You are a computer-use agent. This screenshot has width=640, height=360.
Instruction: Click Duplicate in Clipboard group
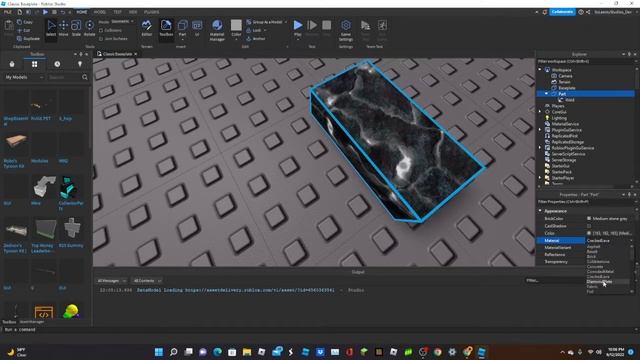[x=29, y=39]
